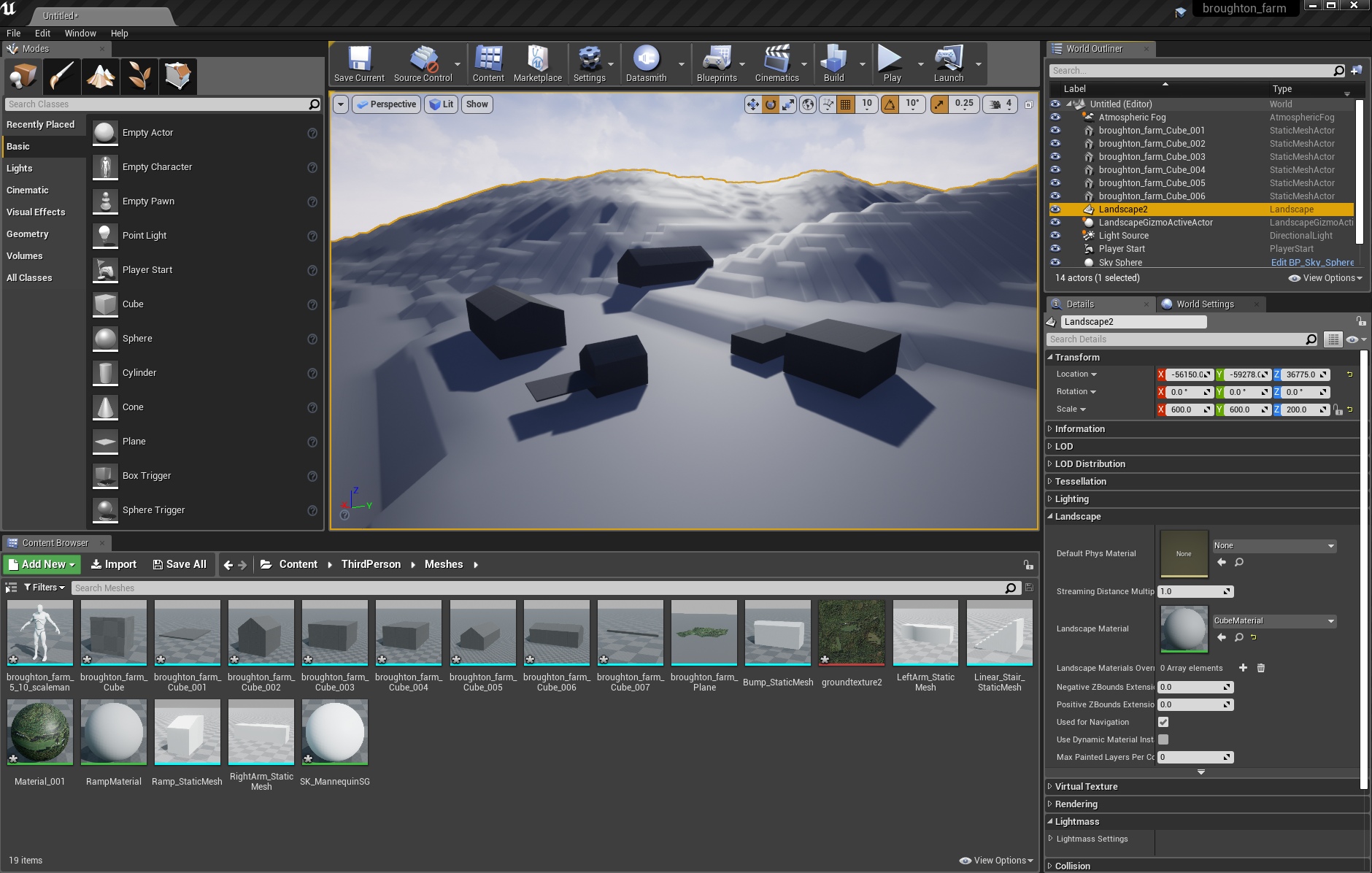Click the Build toolbar icon

(834, 64)
